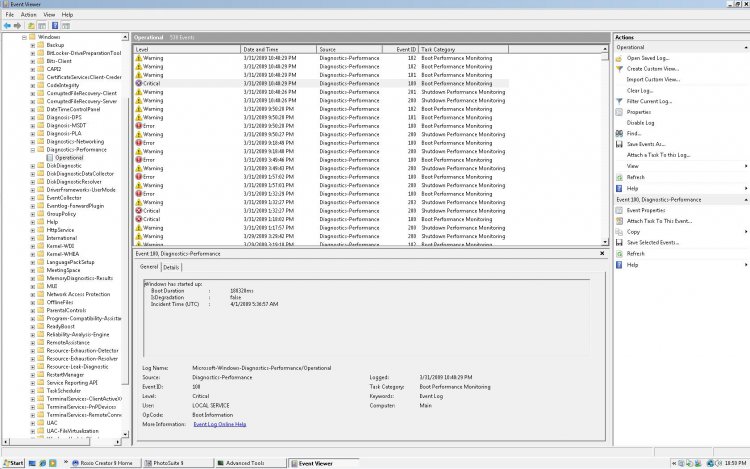Image resolution: width=750 pixels, height=469 pixels.
Task: Switch to Roxio Creator 9 Home taskbar button
Action: pyautogui.click(x=106, y=463)
